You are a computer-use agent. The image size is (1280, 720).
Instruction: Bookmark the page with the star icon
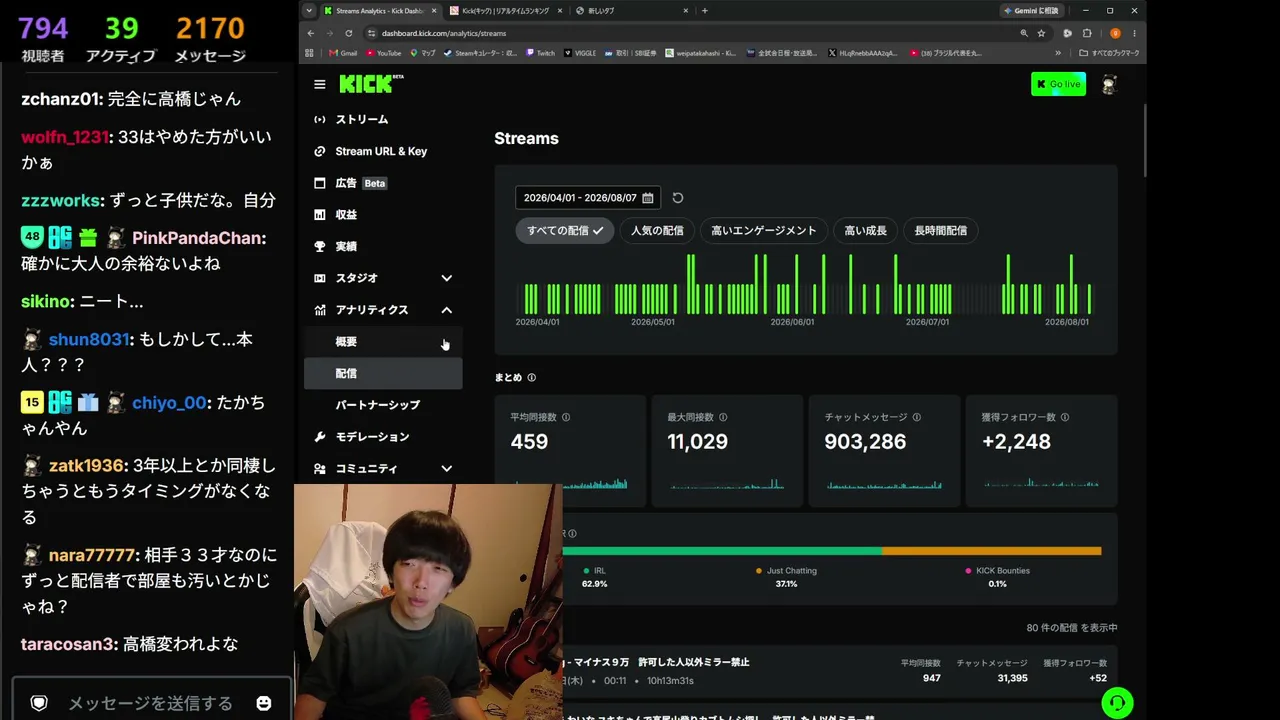point(1041,33)
